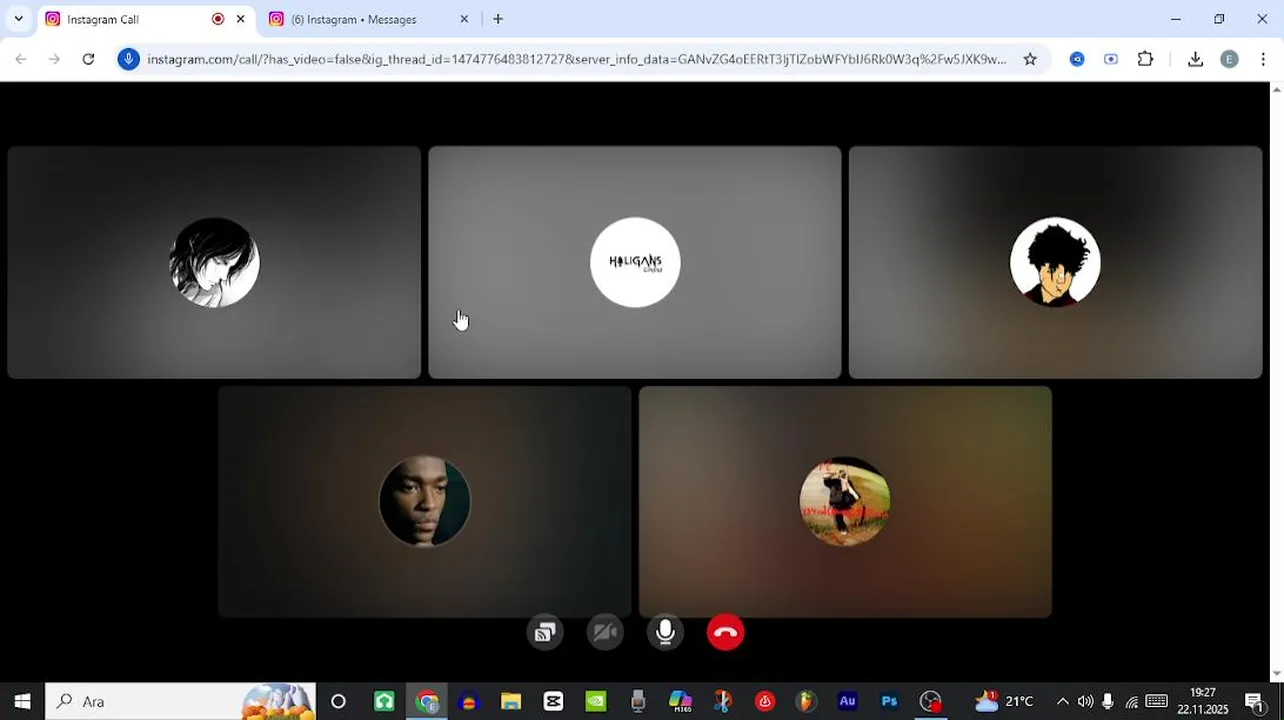Open the Chrome profile E avatar
This screenshot has width=1284, height=720.
point(1229,59)
